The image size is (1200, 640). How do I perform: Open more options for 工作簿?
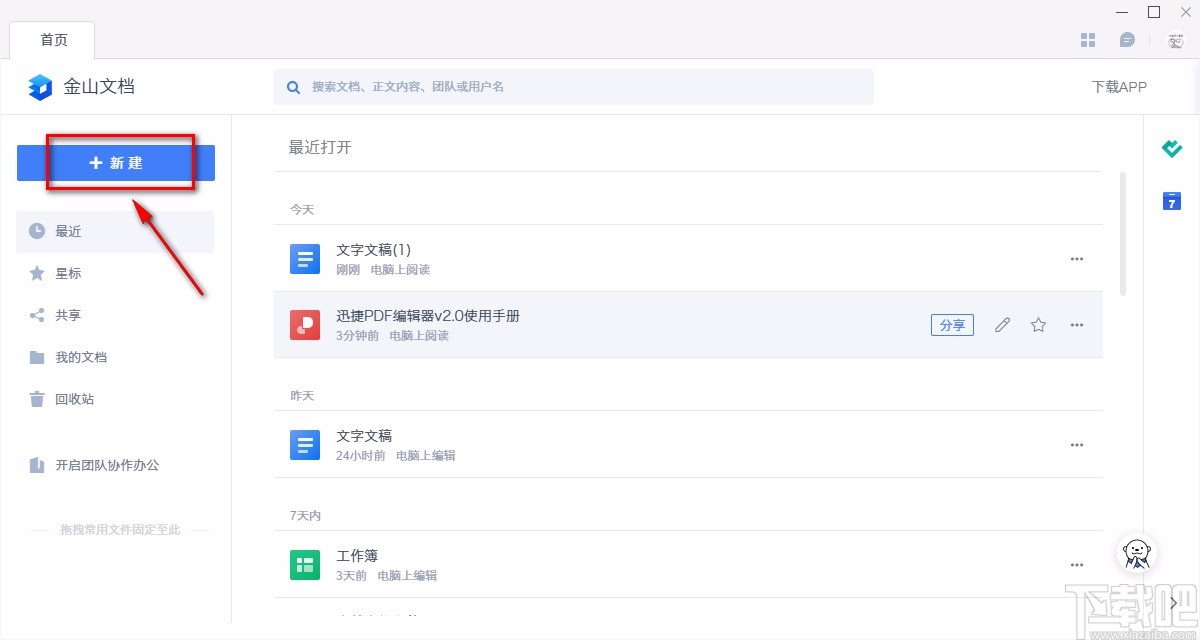click(1077, 564)
